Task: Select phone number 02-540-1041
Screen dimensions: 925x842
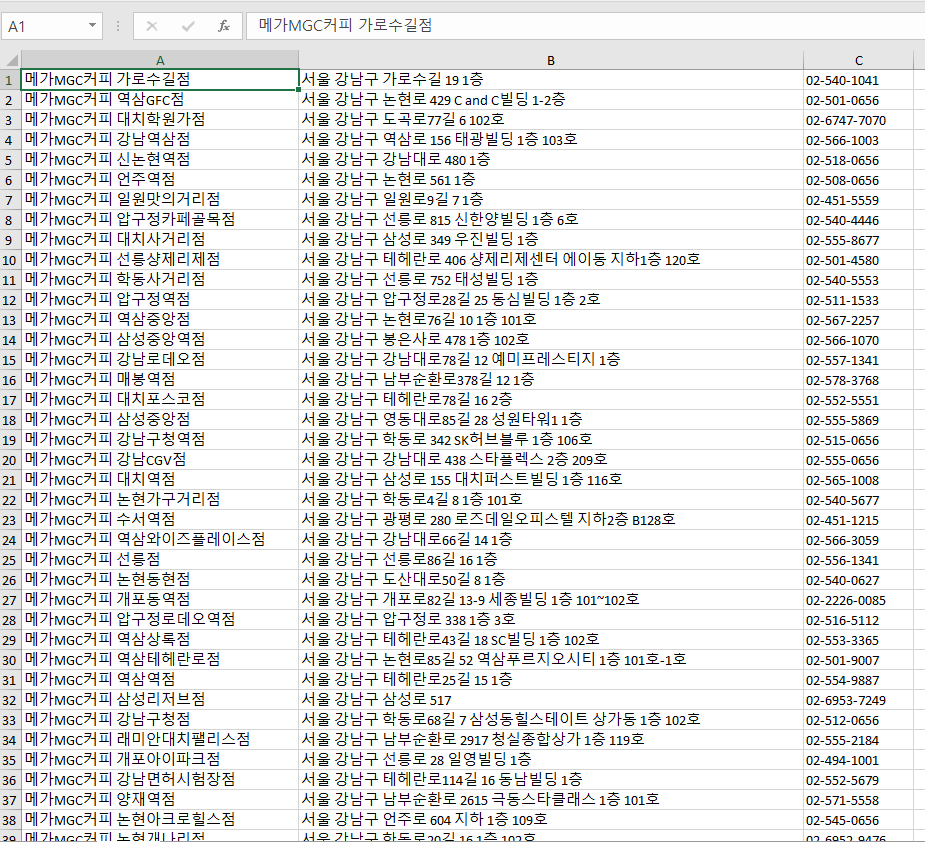Action: 858,80
